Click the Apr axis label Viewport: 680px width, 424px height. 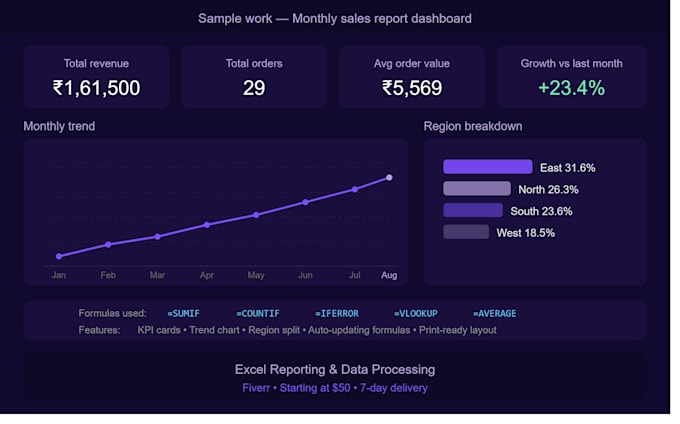click(x=207, y=275)
